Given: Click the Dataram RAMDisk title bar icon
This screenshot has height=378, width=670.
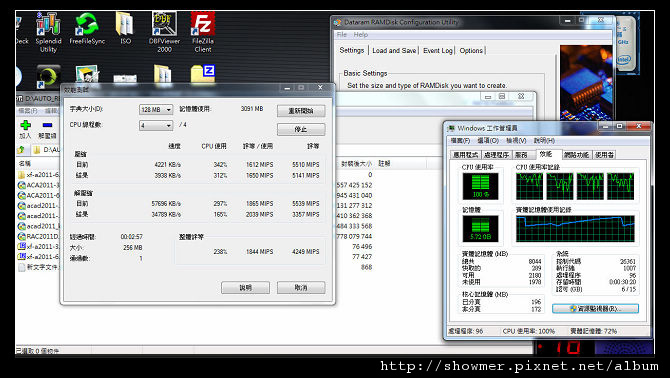Looking at the screenshot, I should coord(338,22).
